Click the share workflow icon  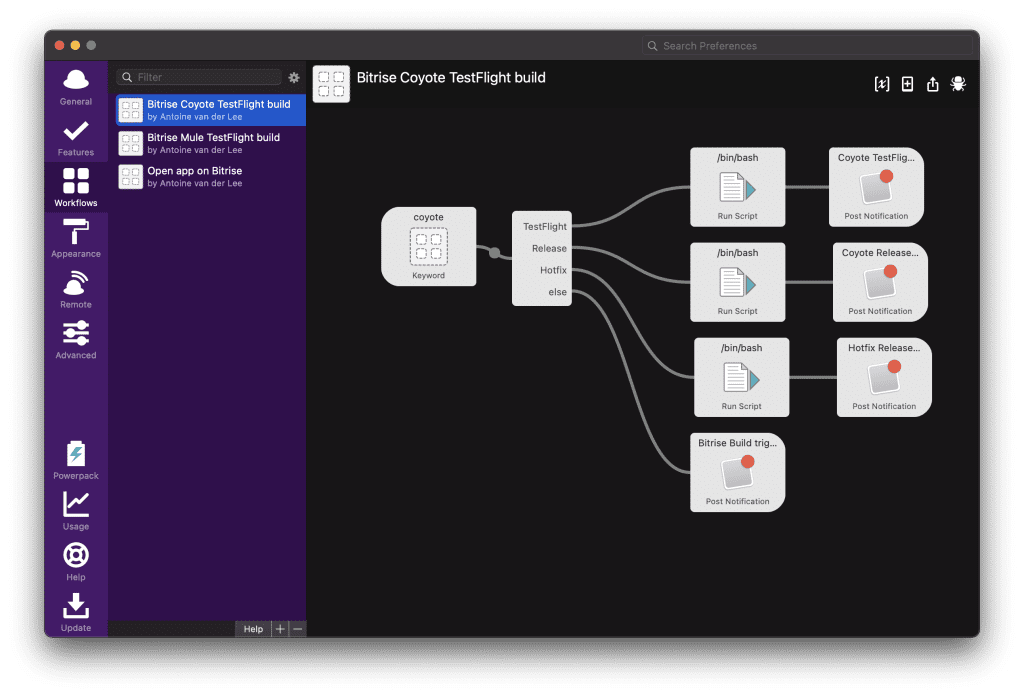tap(933, 84)
